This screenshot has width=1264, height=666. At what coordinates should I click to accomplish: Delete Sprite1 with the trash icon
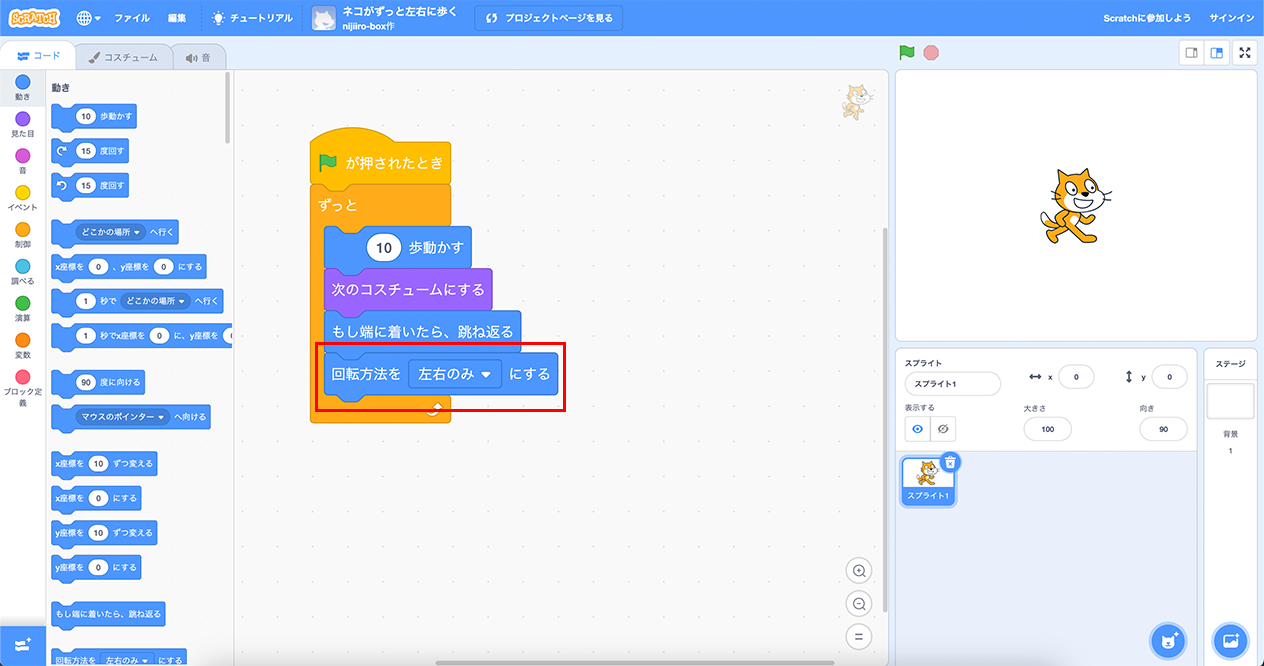tap(950, 462)
